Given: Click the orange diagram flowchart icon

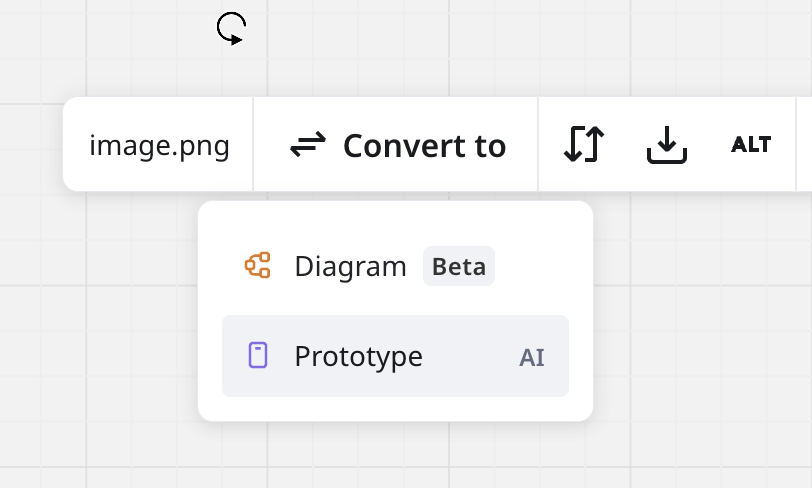Looking at the screenshot, I should coord(258,266).
